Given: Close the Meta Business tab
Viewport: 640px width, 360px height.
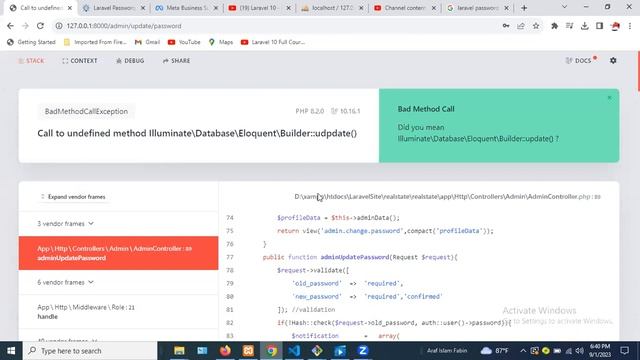Looking at the screenshot, I should coord(216,8).
